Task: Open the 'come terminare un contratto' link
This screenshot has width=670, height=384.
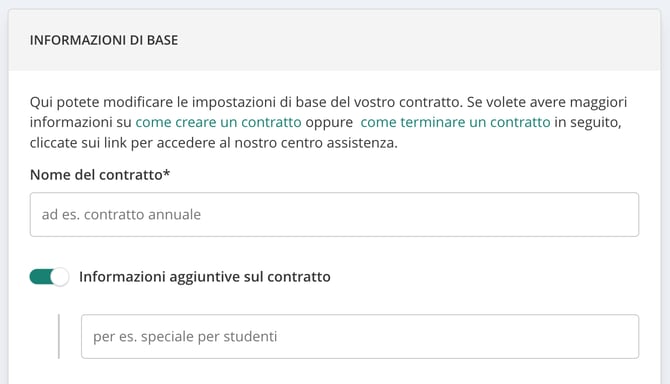Action: (455, 122)
